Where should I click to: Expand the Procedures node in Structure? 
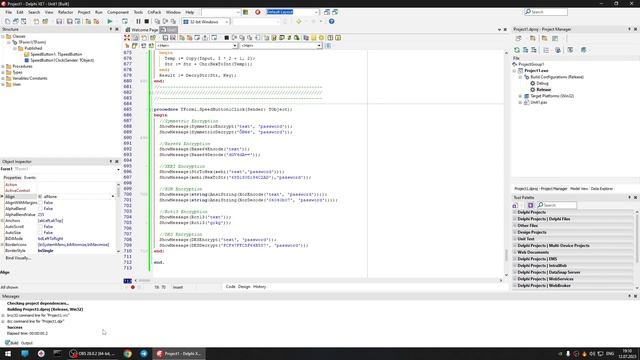pos(3,66)
